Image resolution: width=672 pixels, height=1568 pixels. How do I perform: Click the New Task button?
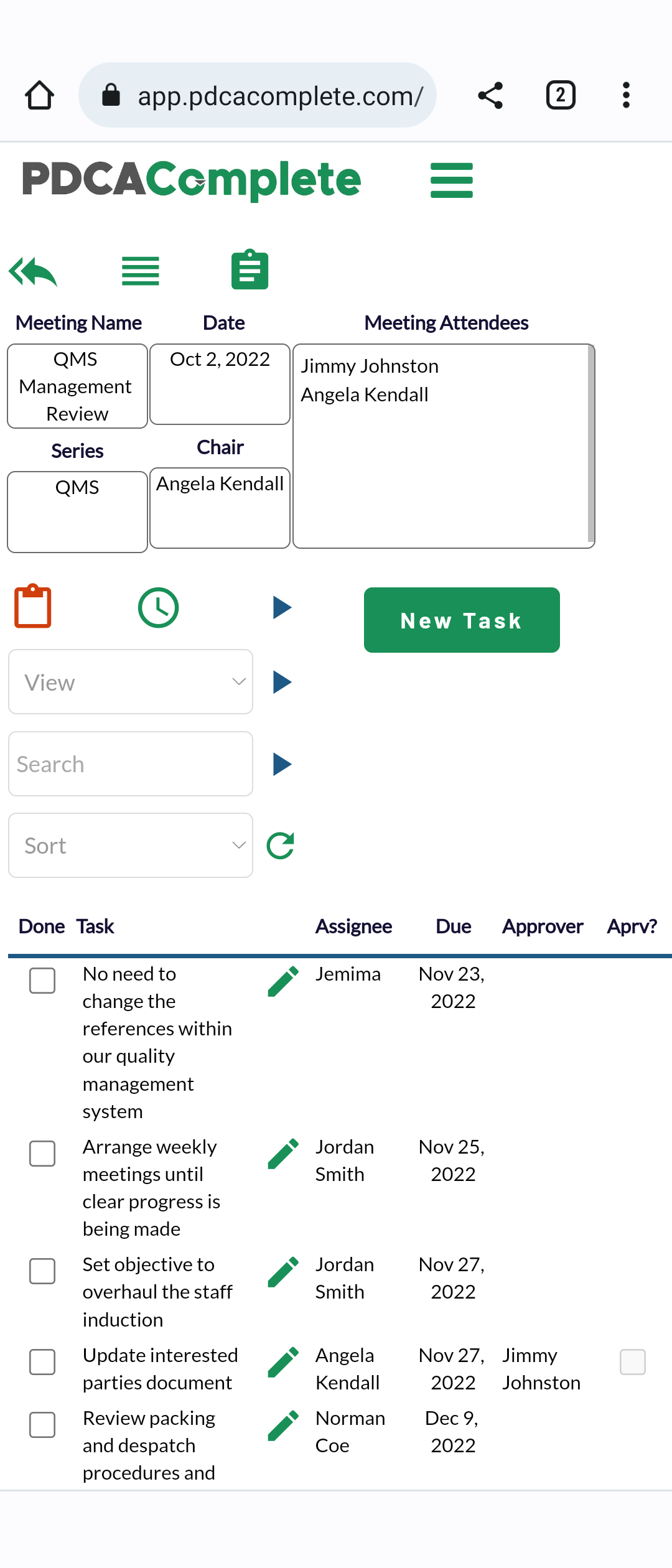(462, 620)
